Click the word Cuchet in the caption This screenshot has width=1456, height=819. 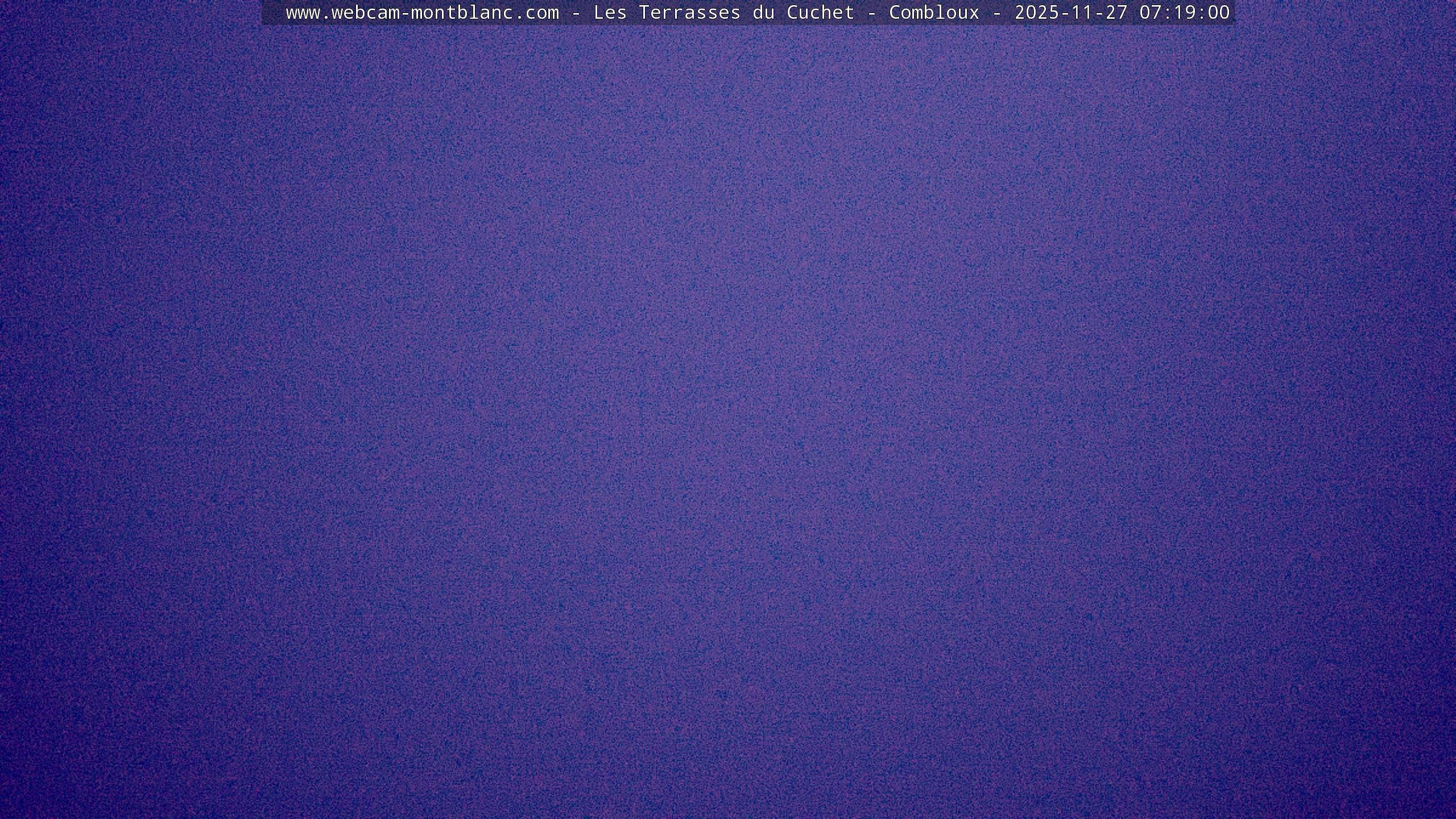coord(820,13)
